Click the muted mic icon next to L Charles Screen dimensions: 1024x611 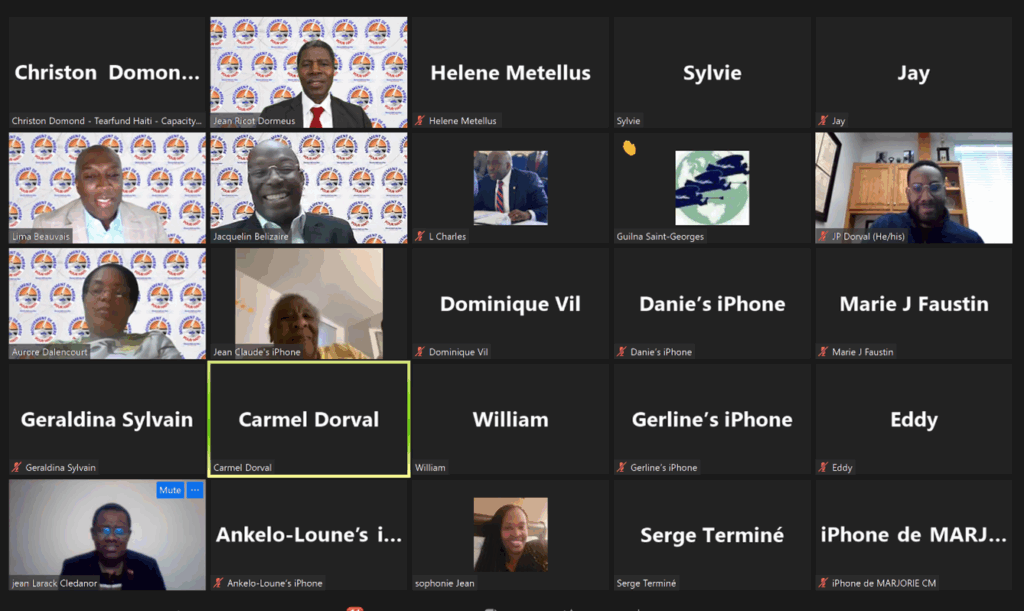point(420,236)
